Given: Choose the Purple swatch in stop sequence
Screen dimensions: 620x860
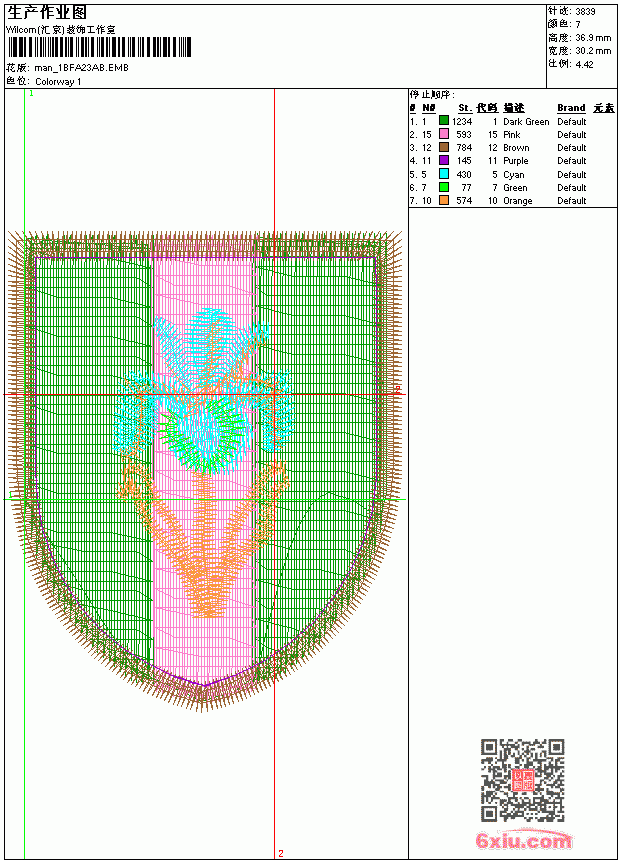Looking at the screenshot, I should [x=444, y=160].
